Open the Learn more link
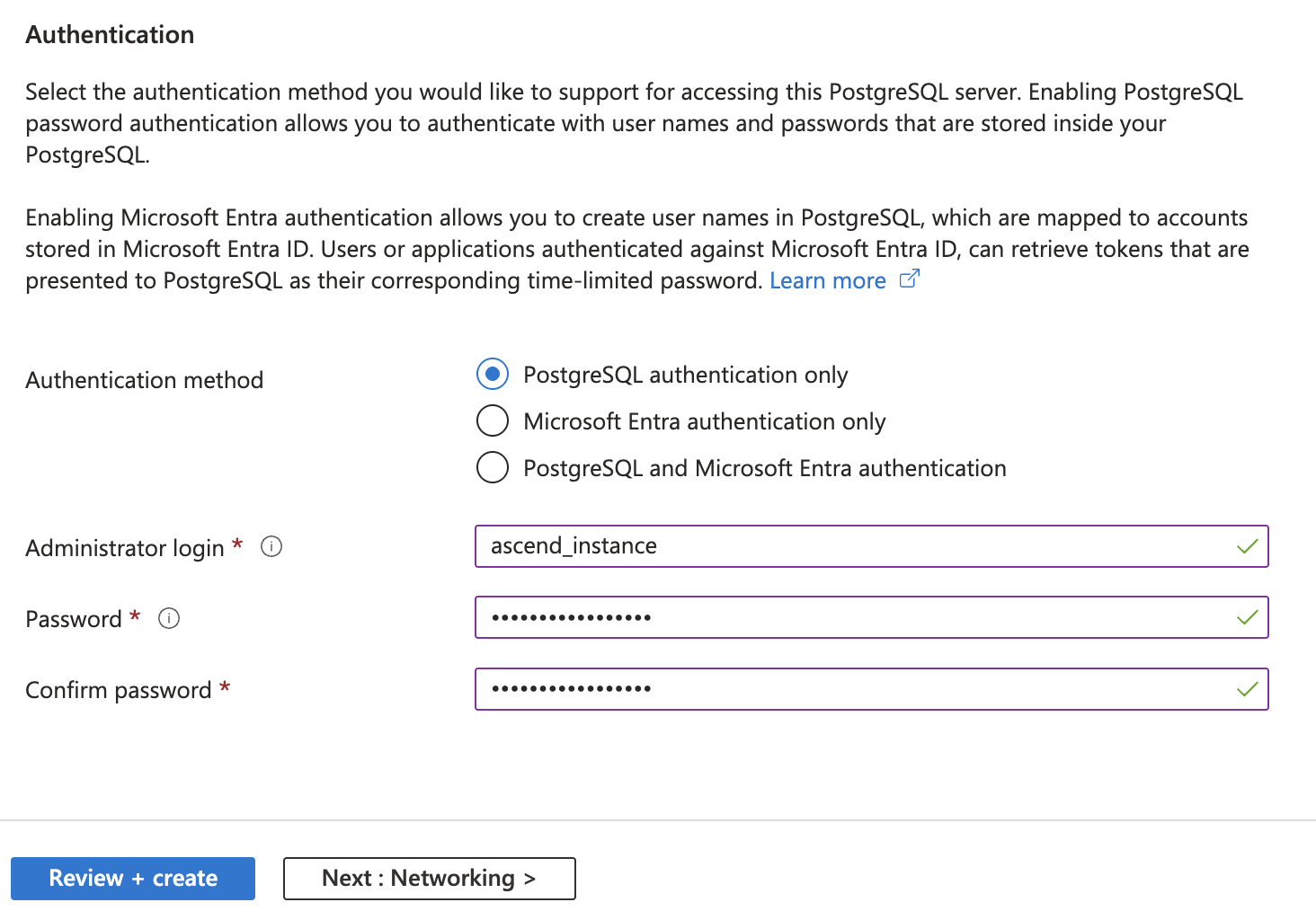1316x920 pixels. (x=827, y=281)
